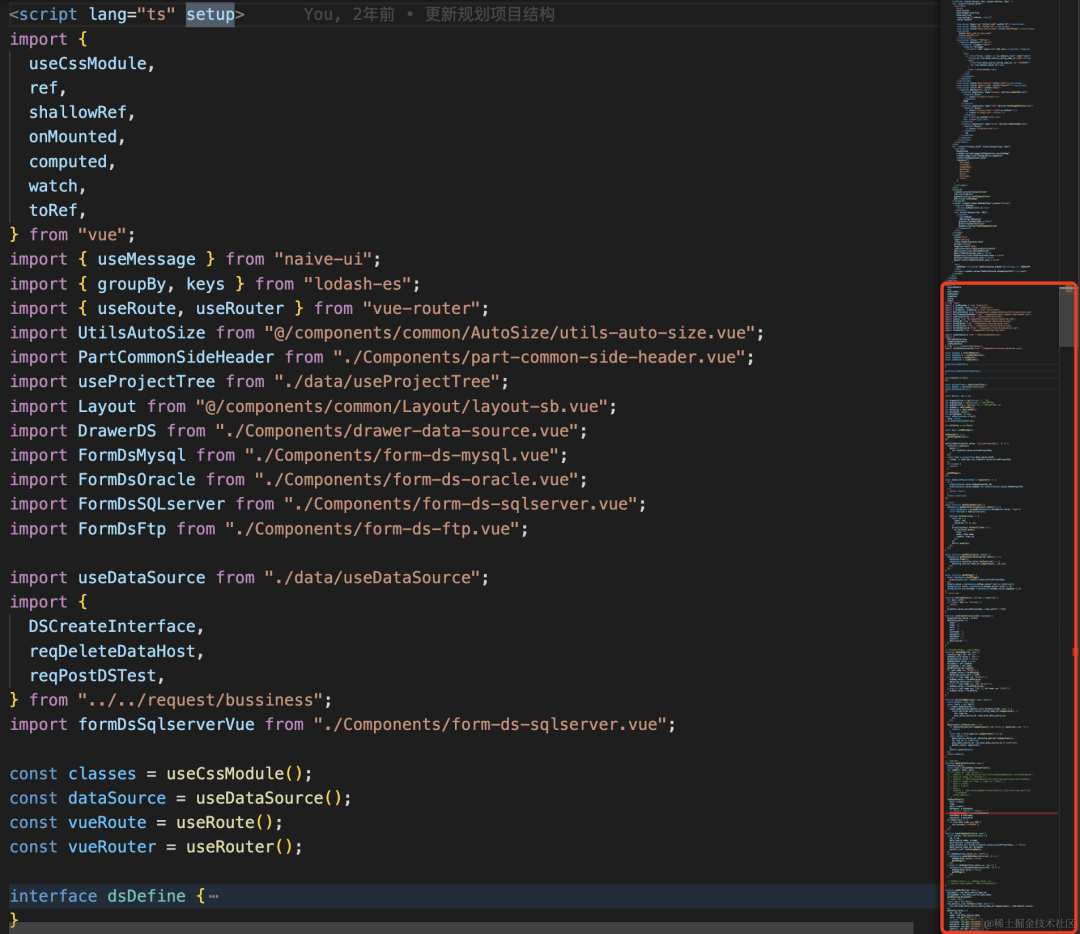The image size is (1080, 934).
Task: Click the "vue-router" module string
Action: pos(422,308)
